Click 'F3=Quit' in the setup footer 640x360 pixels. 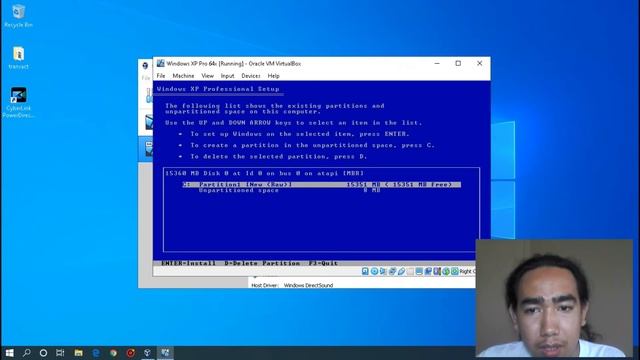[x=323, y=263]
